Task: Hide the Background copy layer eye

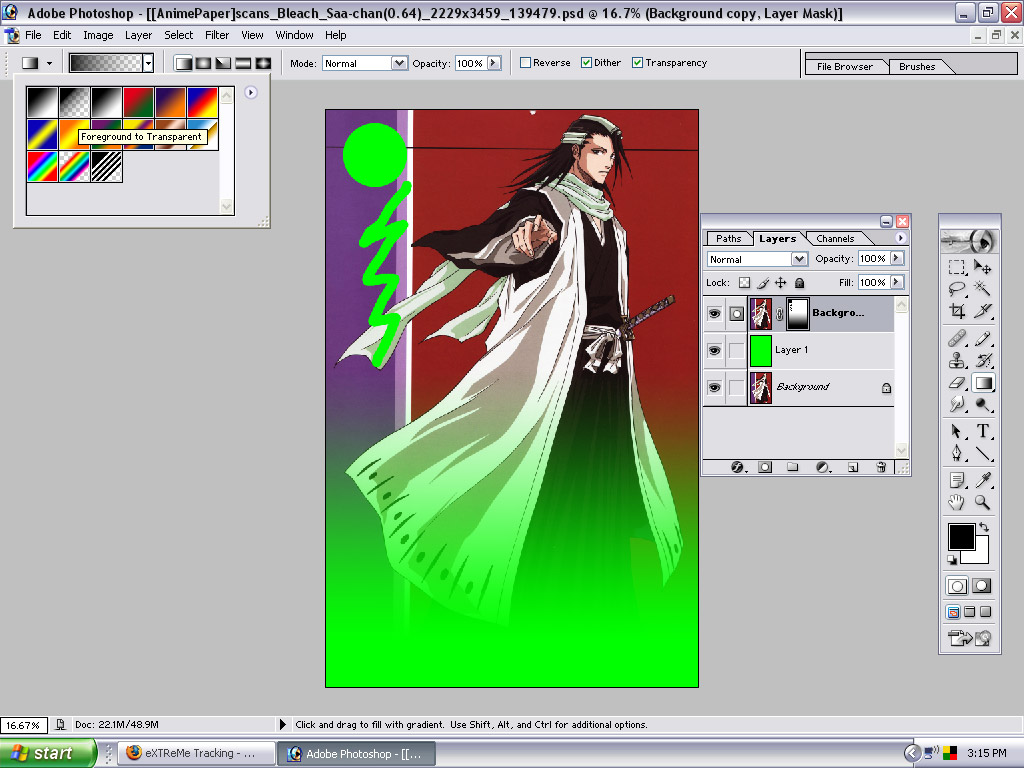Action: 714,313
